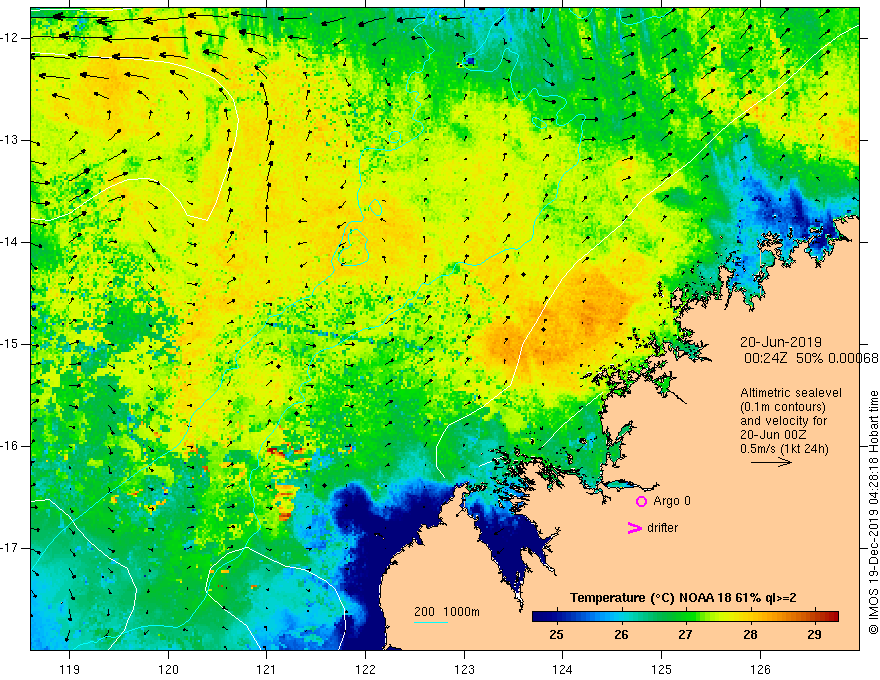Click the Temperature (°C) NOAA 18 title

click(x=683, y=598)
